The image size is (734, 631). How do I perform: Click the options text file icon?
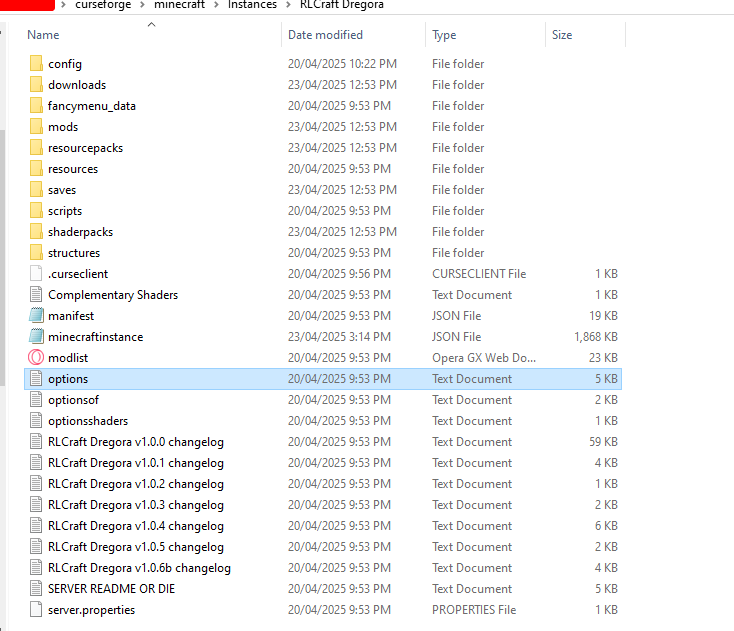[x=36, y=378]
